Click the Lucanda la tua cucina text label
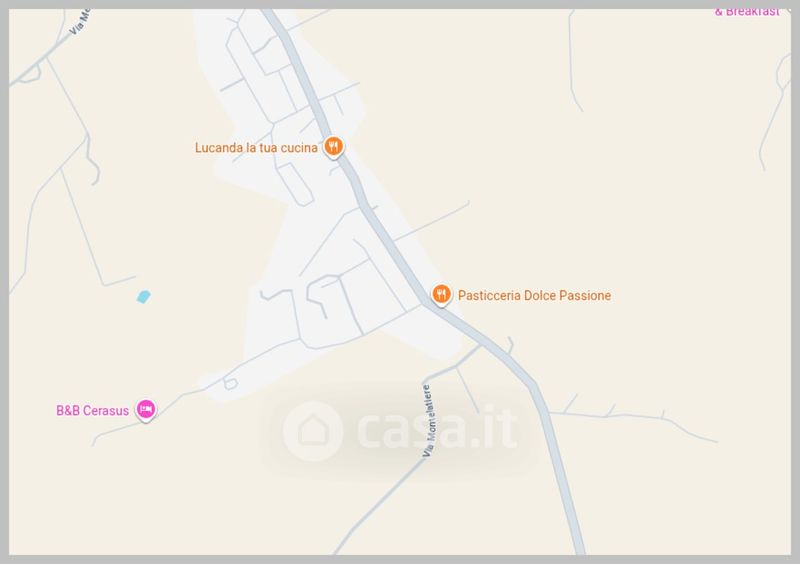The height and width of the screenshot is (564, 800). click(x=256, y=148)
